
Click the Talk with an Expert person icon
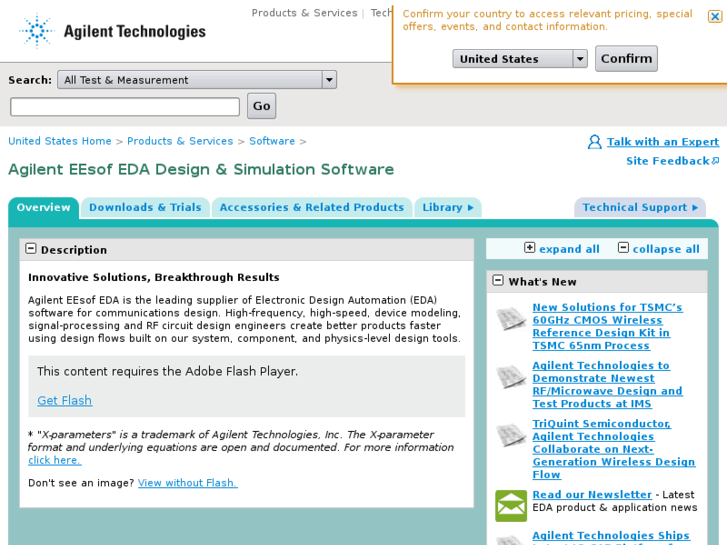[594, 141]
